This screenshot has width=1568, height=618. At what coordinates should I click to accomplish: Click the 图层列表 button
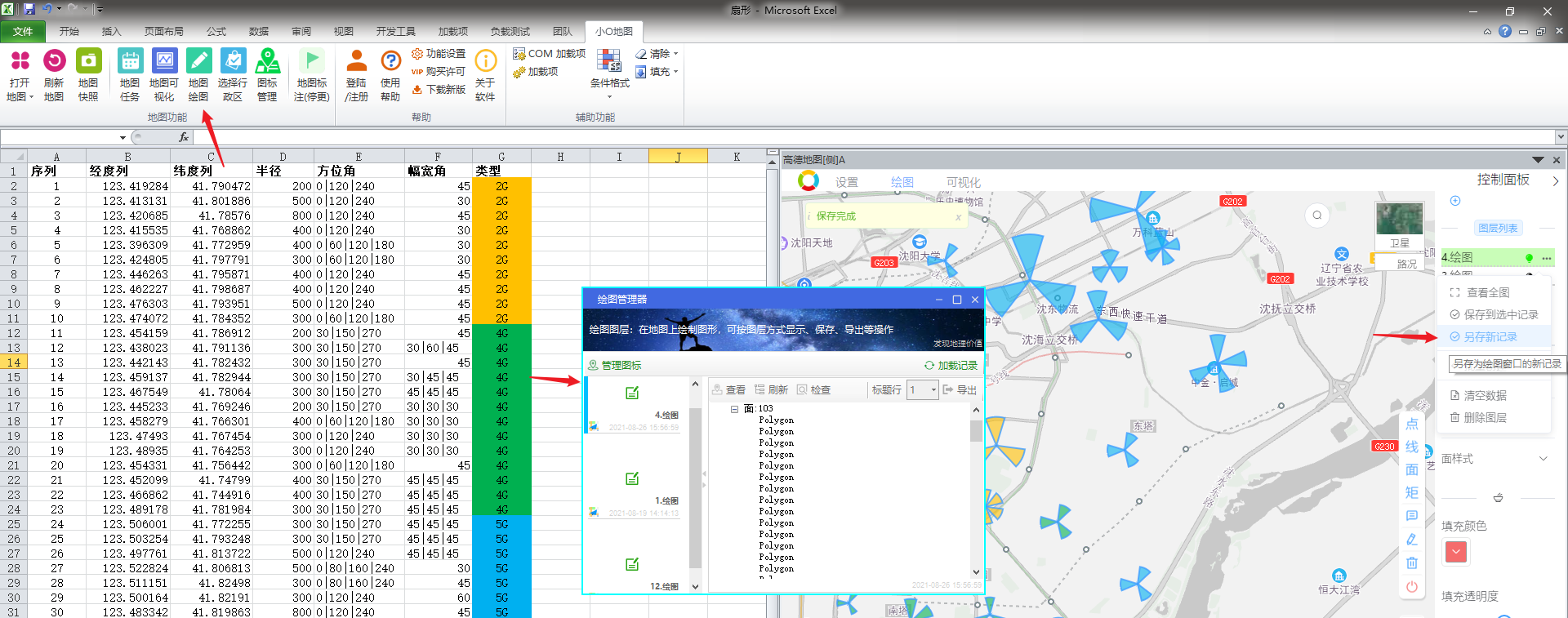(1498, 229)
